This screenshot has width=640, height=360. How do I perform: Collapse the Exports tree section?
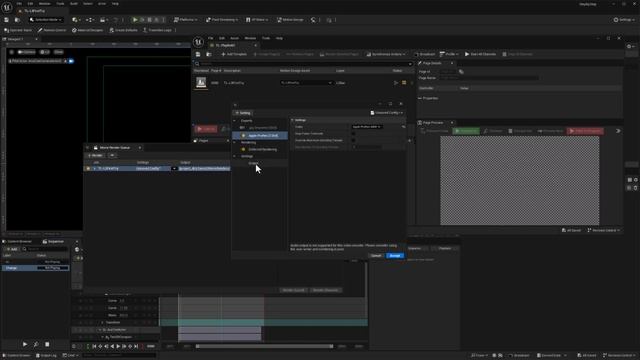tap(235, 121)
